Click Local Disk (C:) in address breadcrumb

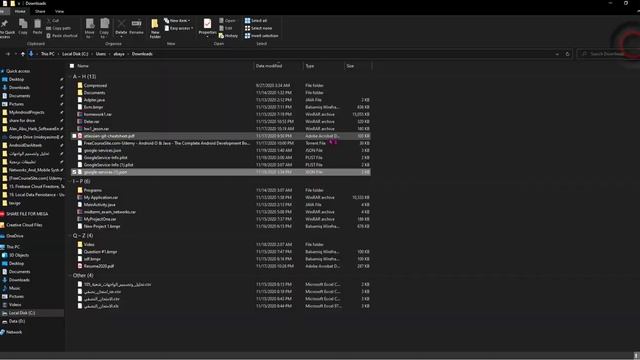coord(75,54)
